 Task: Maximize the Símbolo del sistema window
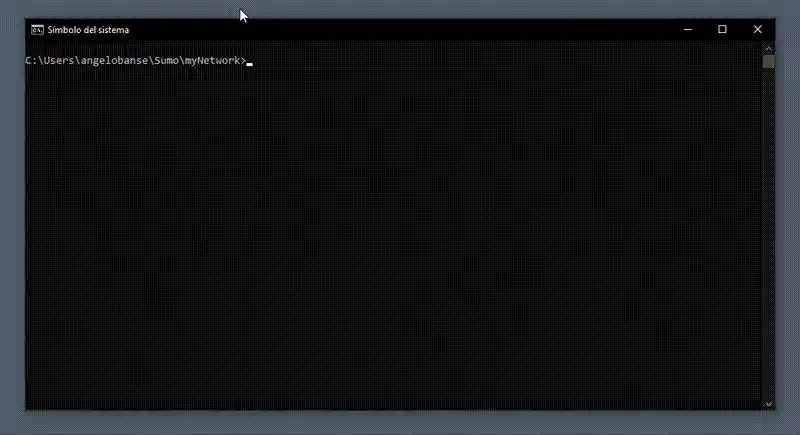click(x=722, y=30)
